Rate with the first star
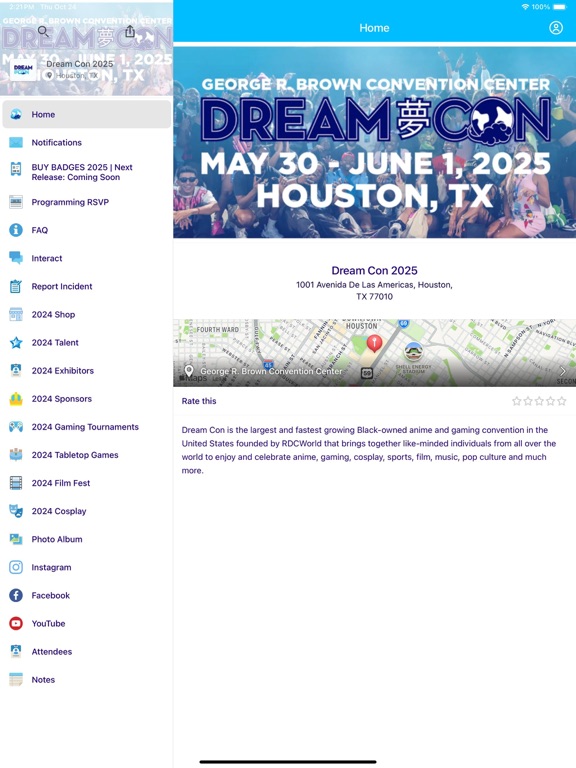576x768 pixels. (x=517, y=401)
